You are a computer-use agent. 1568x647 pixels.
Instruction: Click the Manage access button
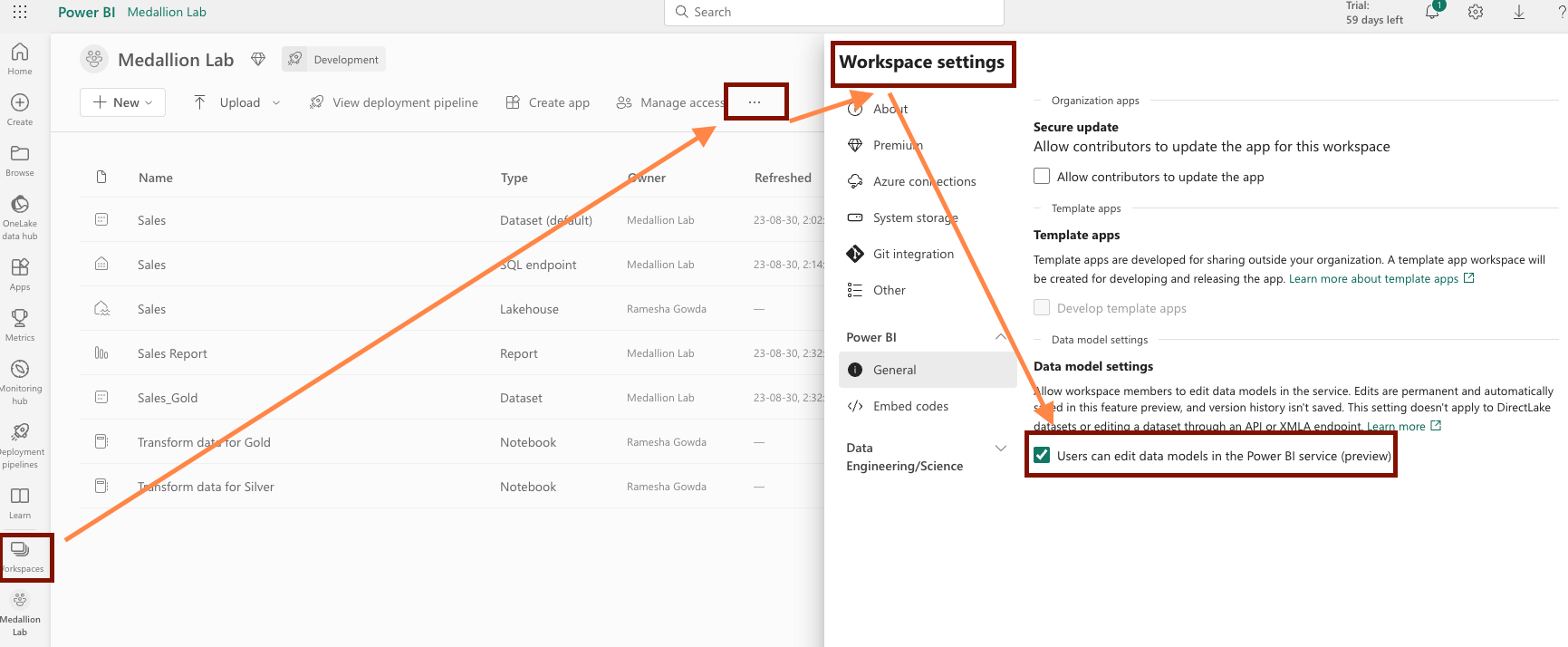tap(670, 102)
